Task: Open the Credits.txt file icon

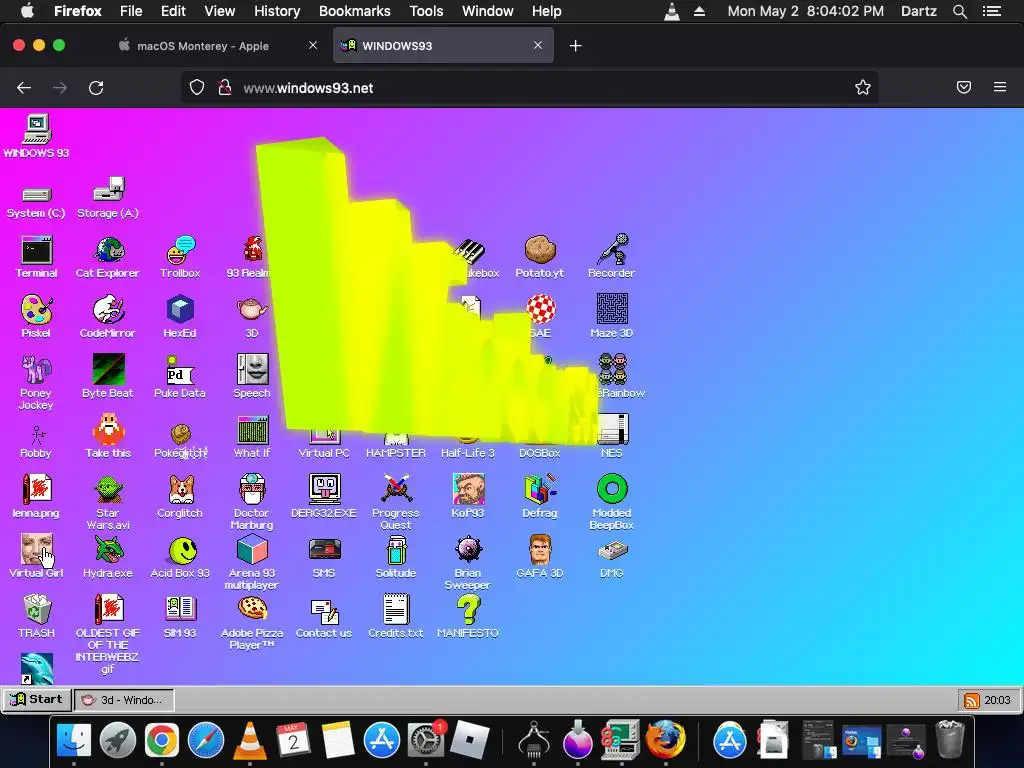Action: point(396,616)
